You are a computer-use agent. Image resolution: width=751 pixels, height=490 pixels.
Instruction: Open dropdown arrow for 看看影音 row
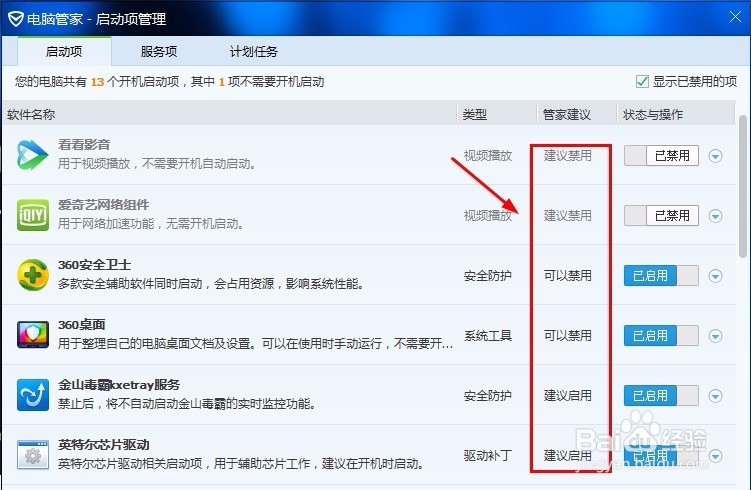pyautogui.click(x=716, y=156)
